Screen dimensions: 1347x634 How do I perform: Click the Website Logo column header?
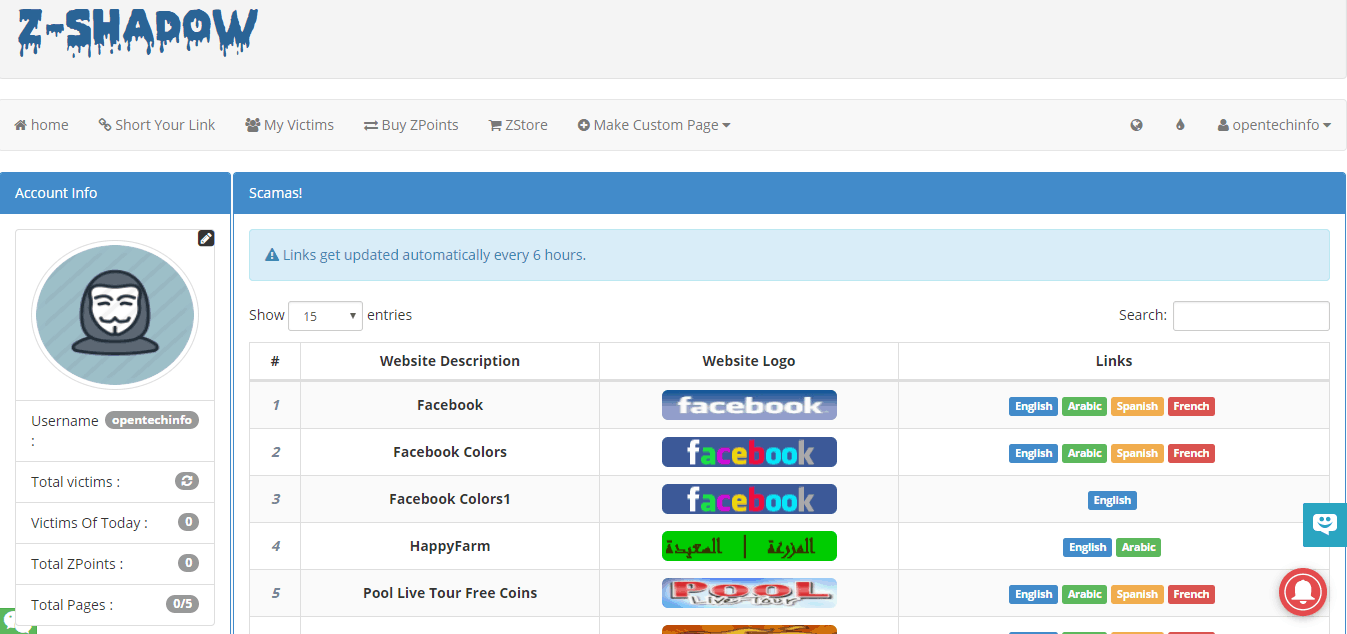point(749,361)
